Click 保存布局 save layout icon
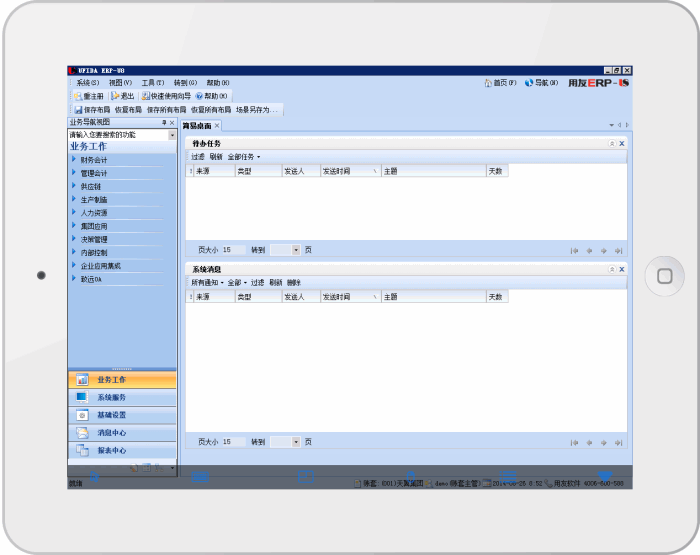Image resolution: width=700 pixels, height=555 pixels. pos(78,109)
